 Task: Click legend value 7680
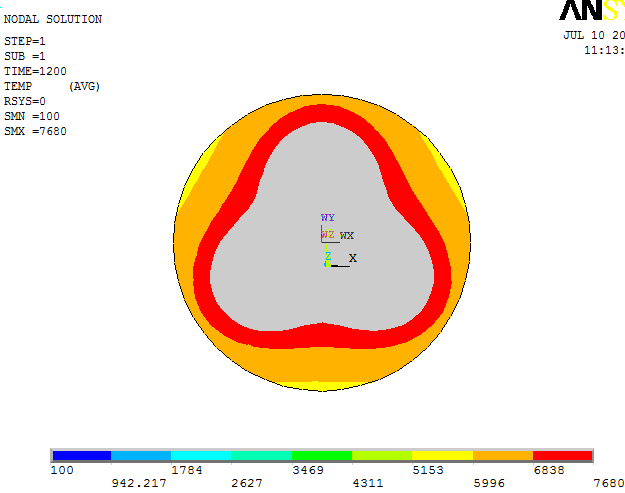point(609,483)
